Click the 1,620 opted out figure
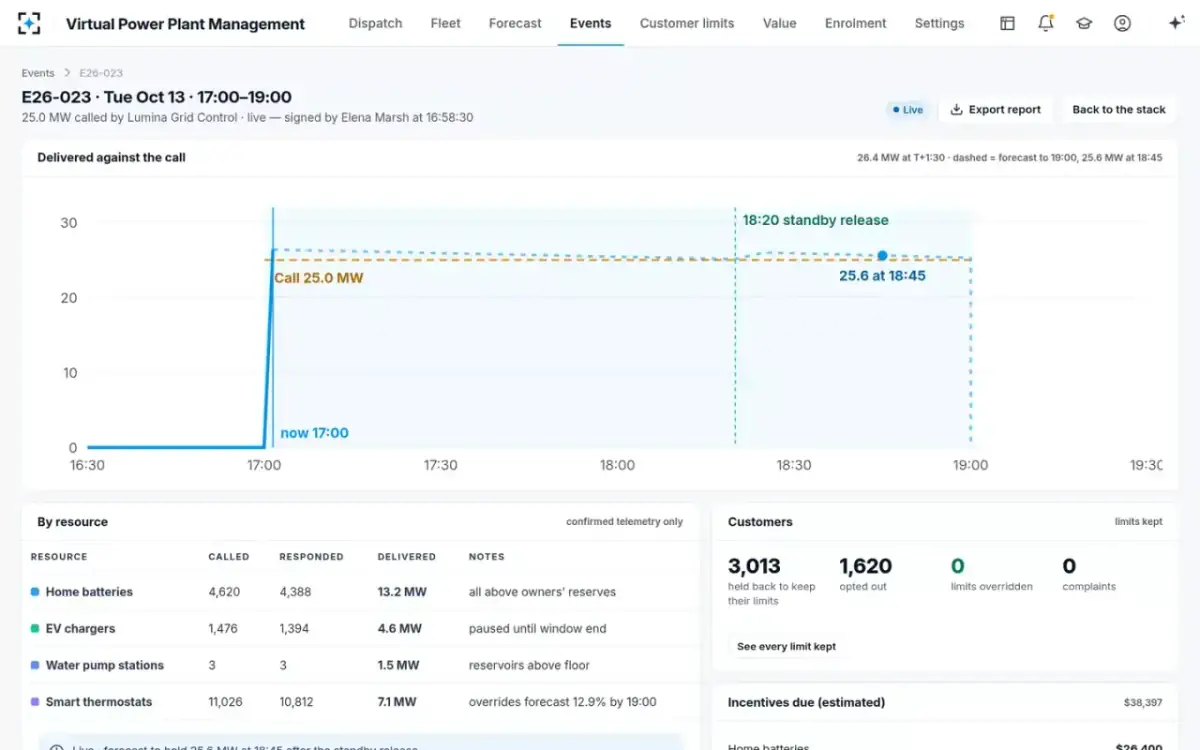1200x750 pixels. [865, 566]
